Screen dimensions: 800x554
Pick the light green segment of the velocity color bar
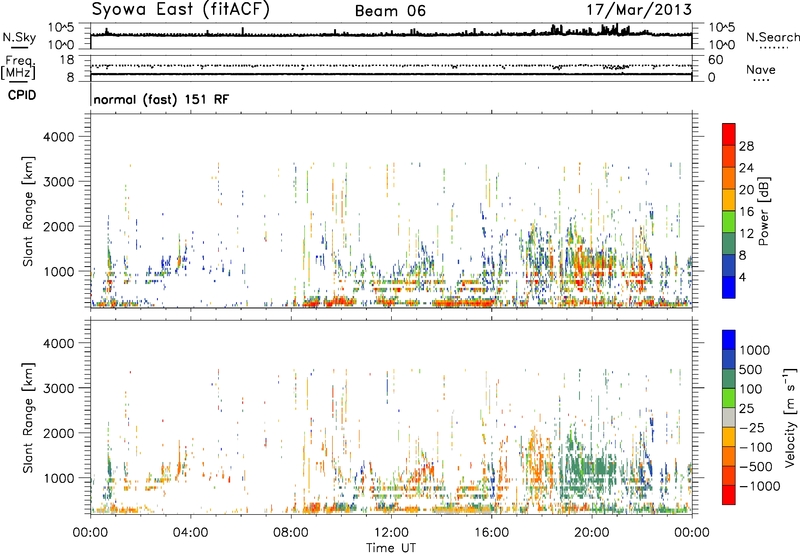(x=729, y=398)
